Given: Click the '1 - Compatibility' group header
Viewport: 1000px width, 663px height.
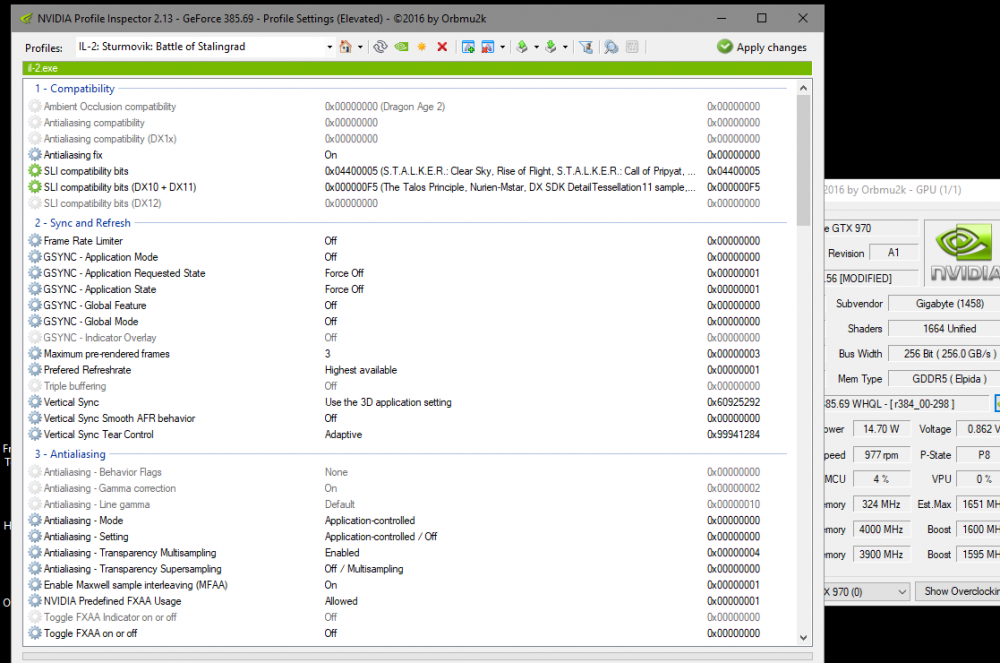Looking at the screenshot, I should pyautogui.click(x=75, y=89).
